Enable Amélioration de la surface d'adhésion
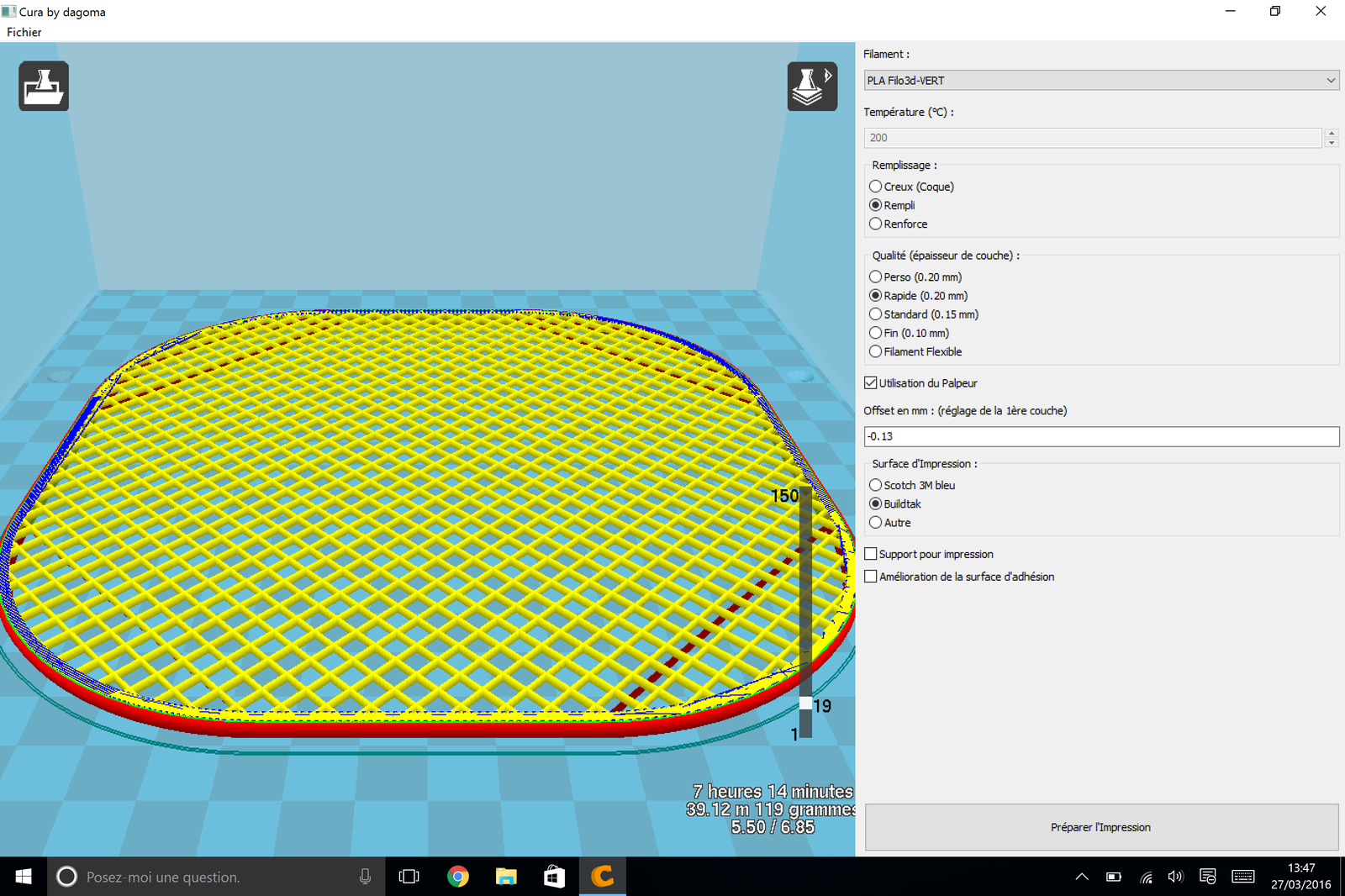The height and width of the screenshot is (896, 1345). (959, 577)
